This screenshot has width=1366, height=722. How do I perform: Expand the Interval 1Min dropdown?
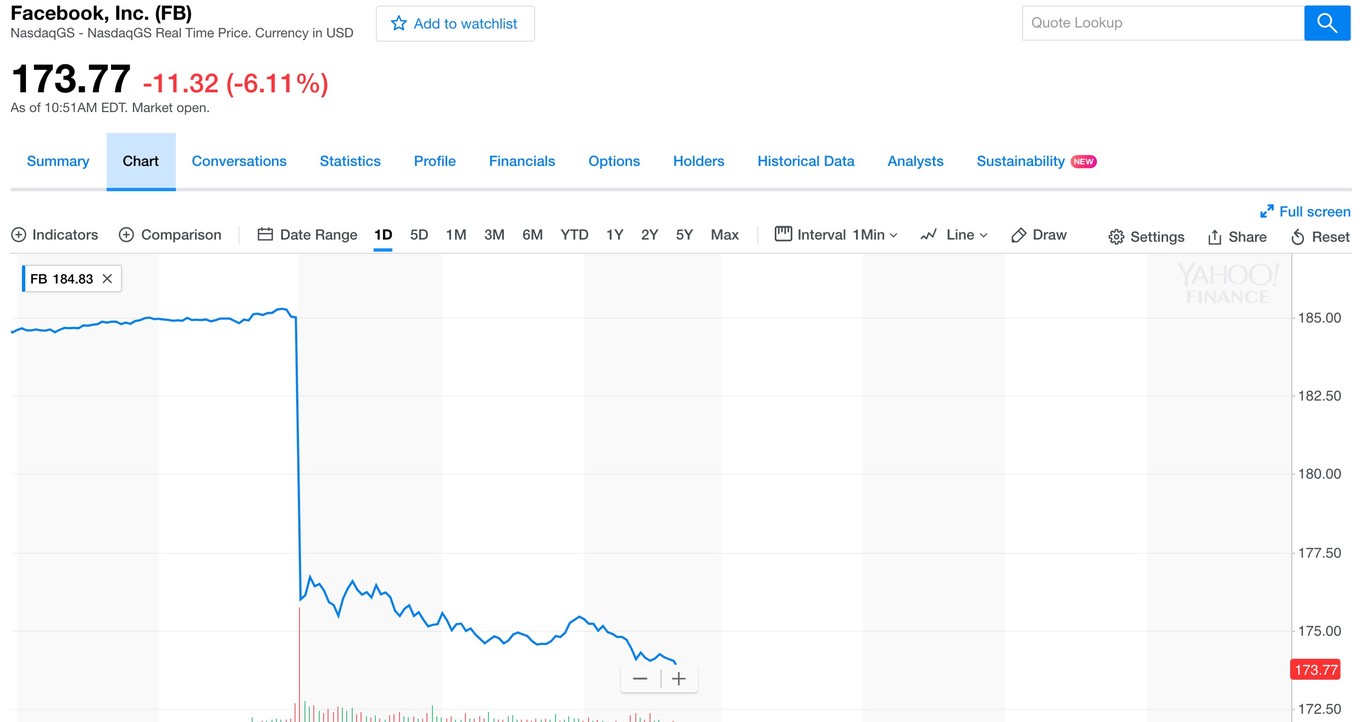(x=837, y=235)
